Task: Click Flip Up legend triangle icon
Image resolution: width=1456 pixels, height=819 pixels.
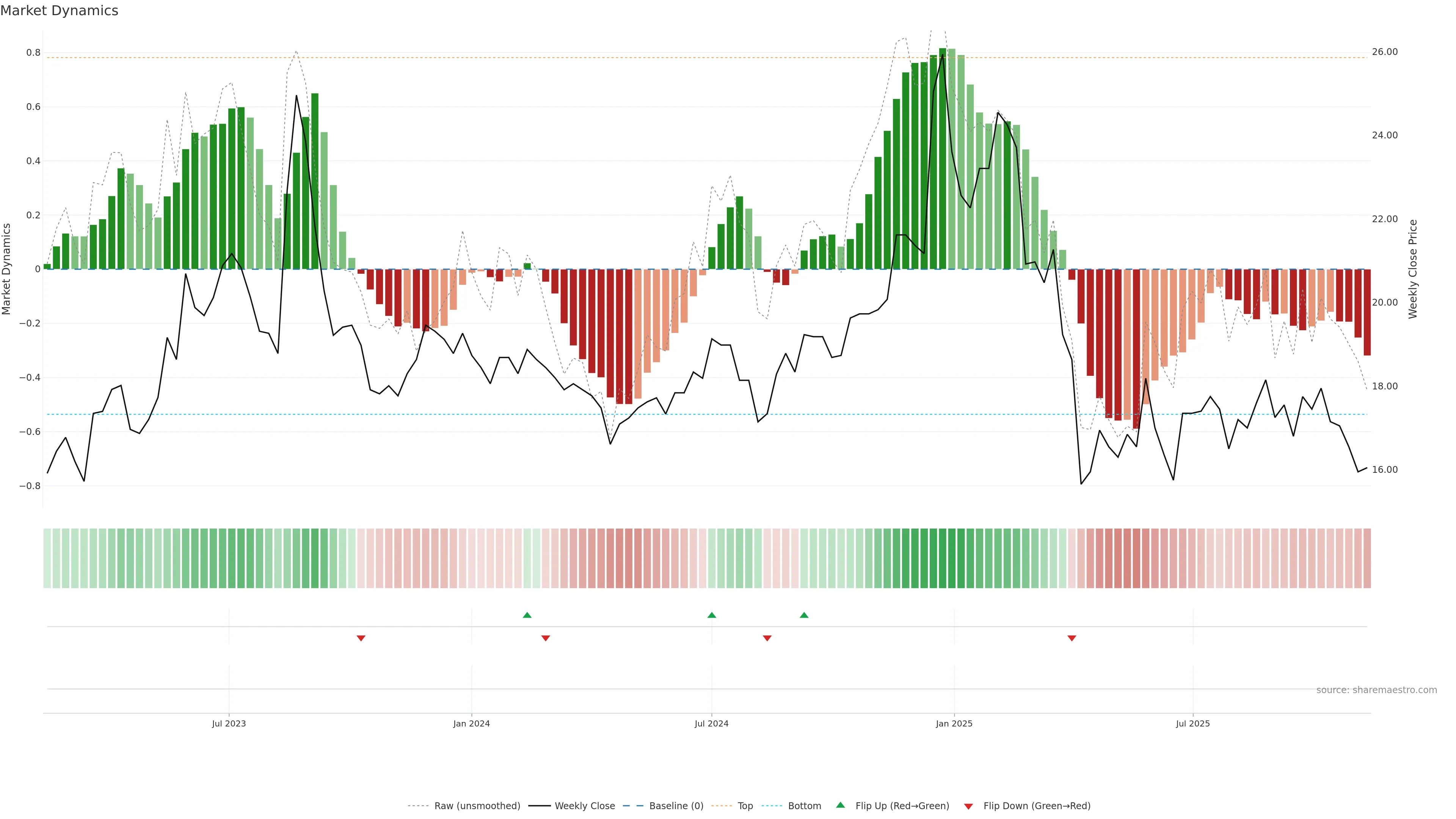Action: (841, 805)
